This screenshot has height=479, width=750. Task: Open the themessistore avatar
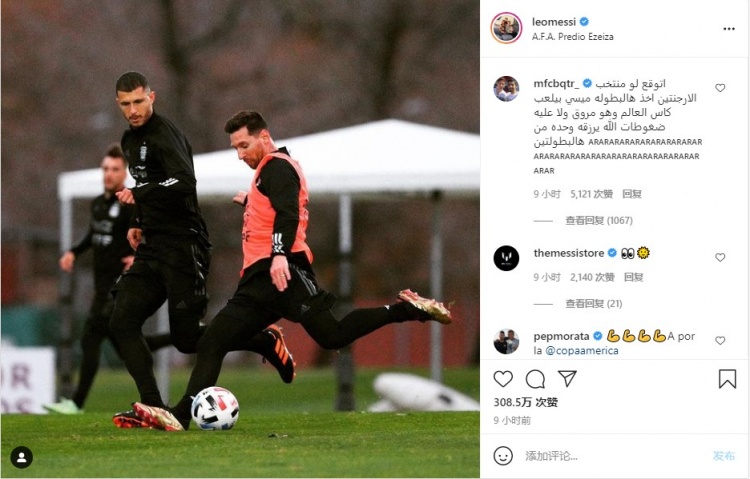506,258
